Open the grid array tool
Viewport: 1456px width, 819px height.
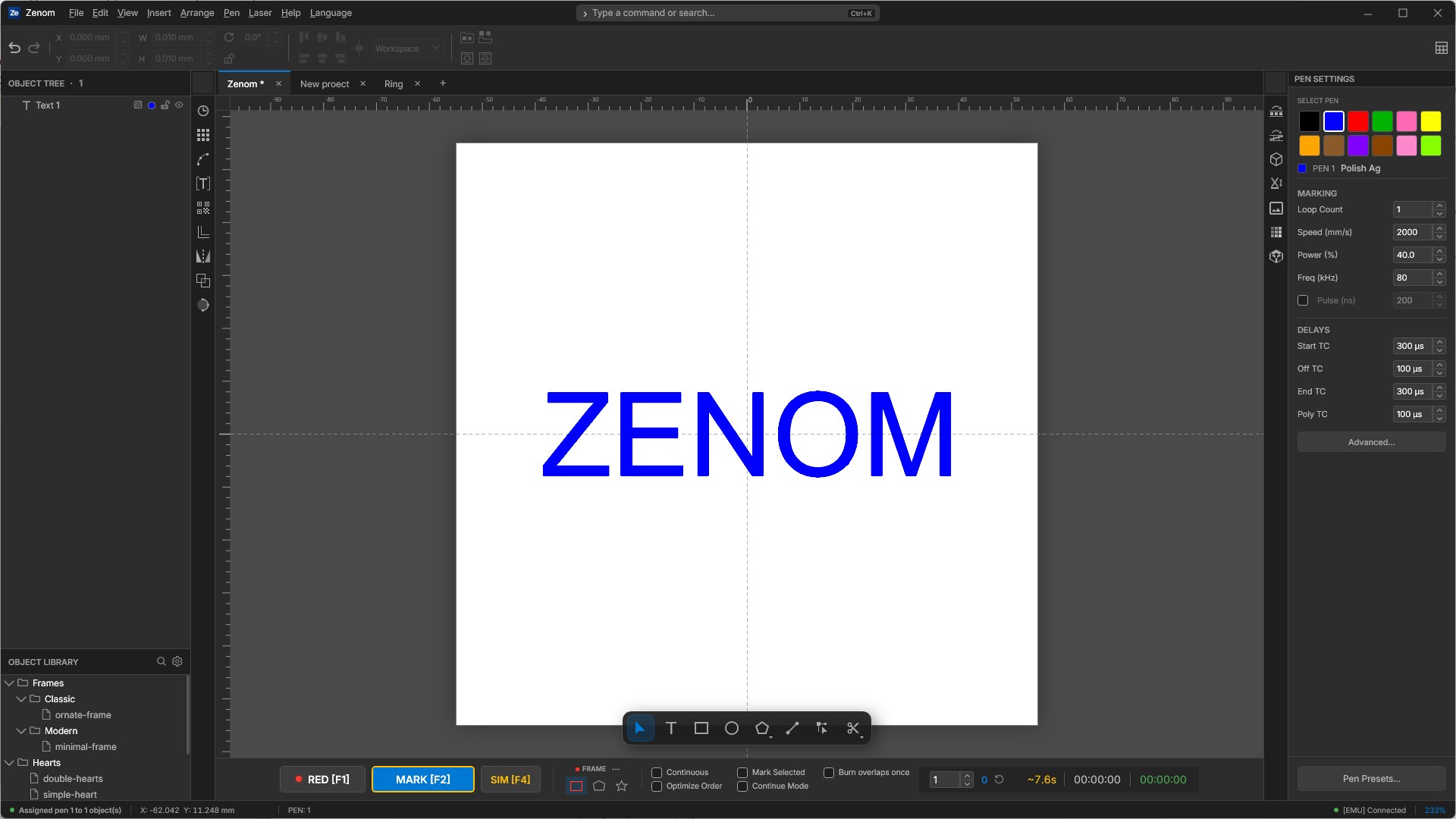tap(203, 135)
